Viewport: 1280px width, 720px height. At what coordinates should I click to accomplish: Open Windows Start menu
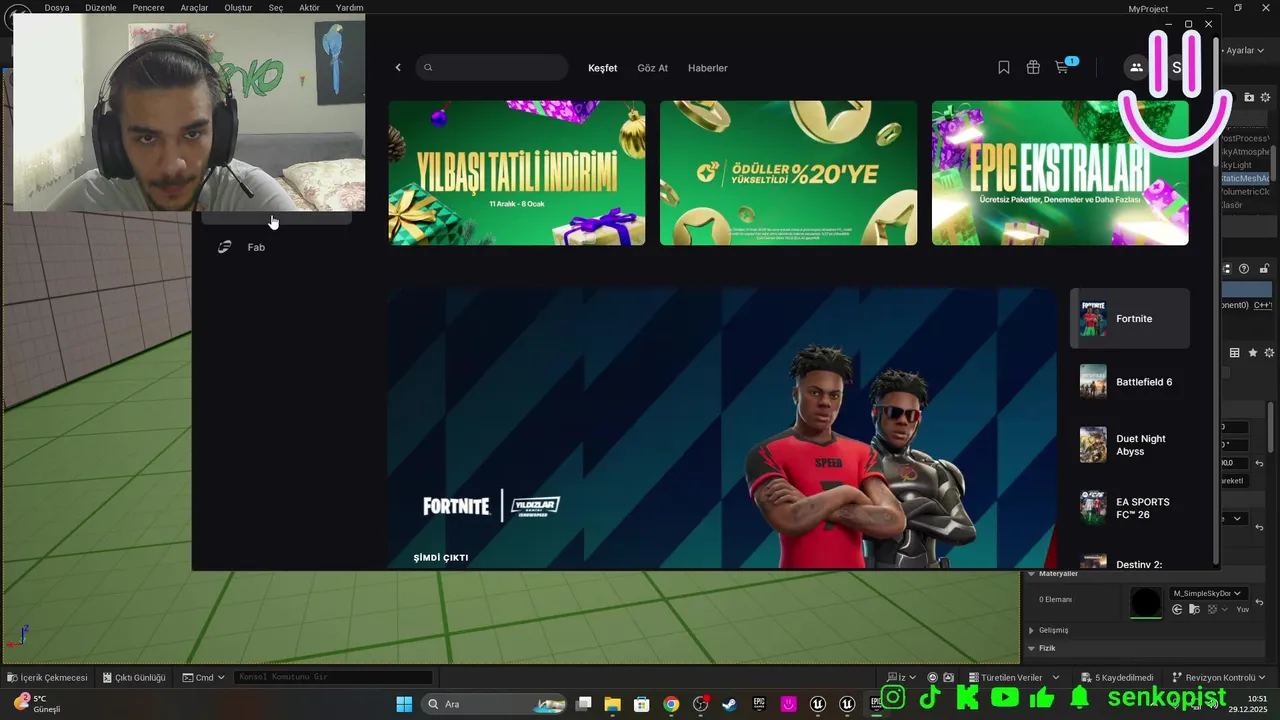[404, 704]
